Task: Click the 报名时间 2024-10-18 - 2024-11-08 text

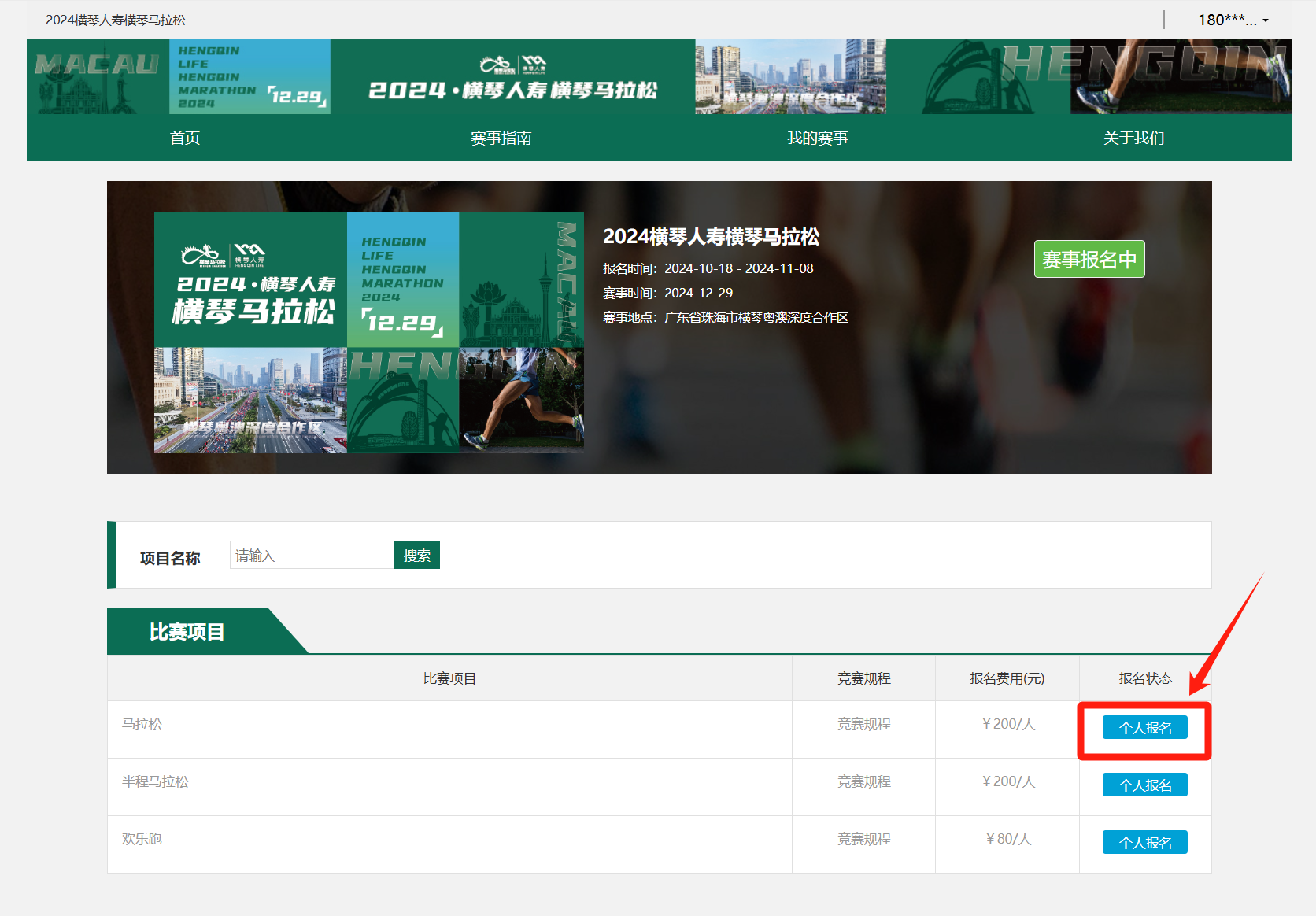Action: click(x=708, y=268)
